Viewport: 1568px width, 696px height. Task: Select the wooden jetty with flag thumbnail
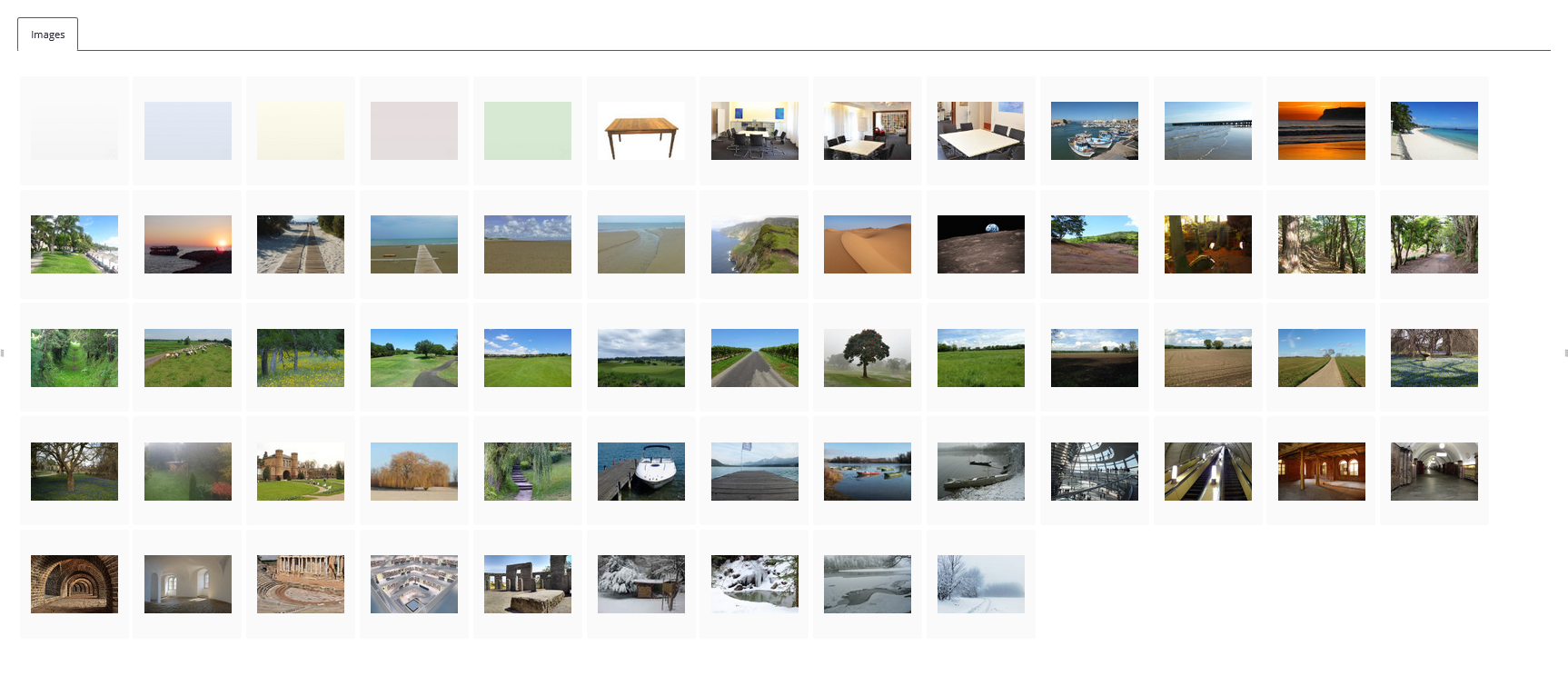pyautogui.click(x=755, y=472)
